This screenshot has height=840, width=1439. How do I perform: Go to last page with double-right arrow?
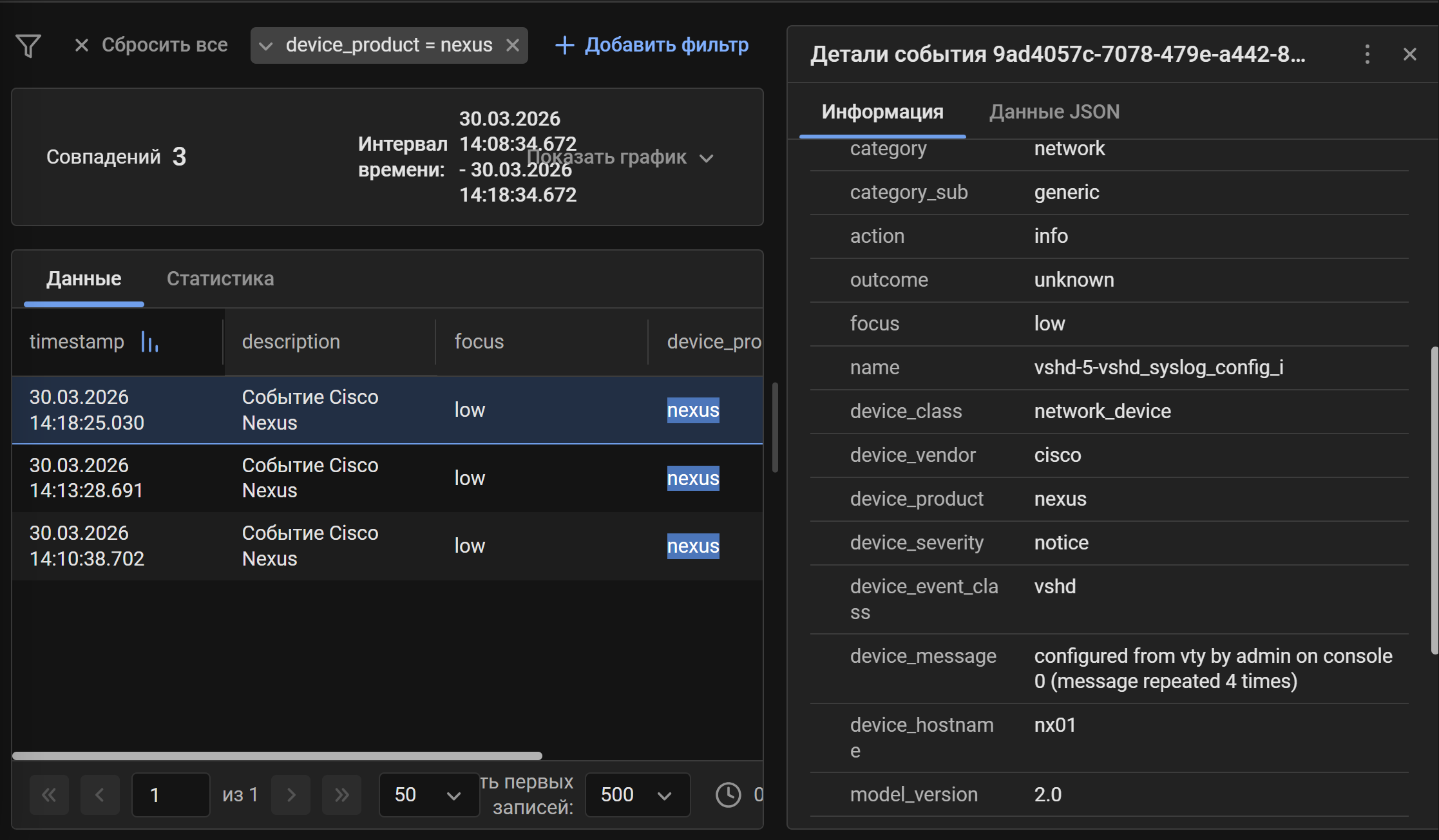pyautogui.click(x=342, y=795)
